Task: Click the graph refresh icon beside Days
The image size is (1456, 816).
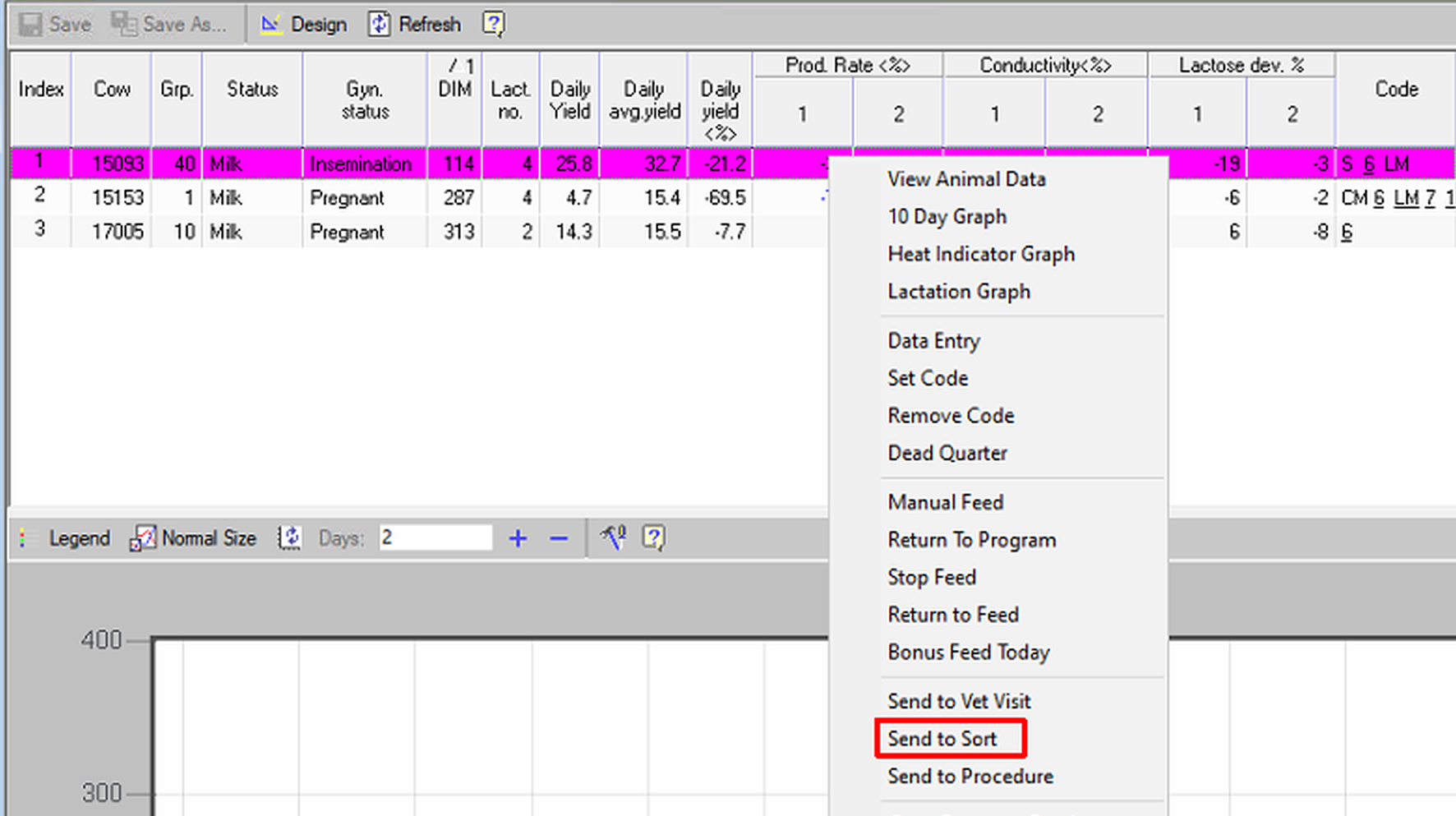Action: coord(289,538)
